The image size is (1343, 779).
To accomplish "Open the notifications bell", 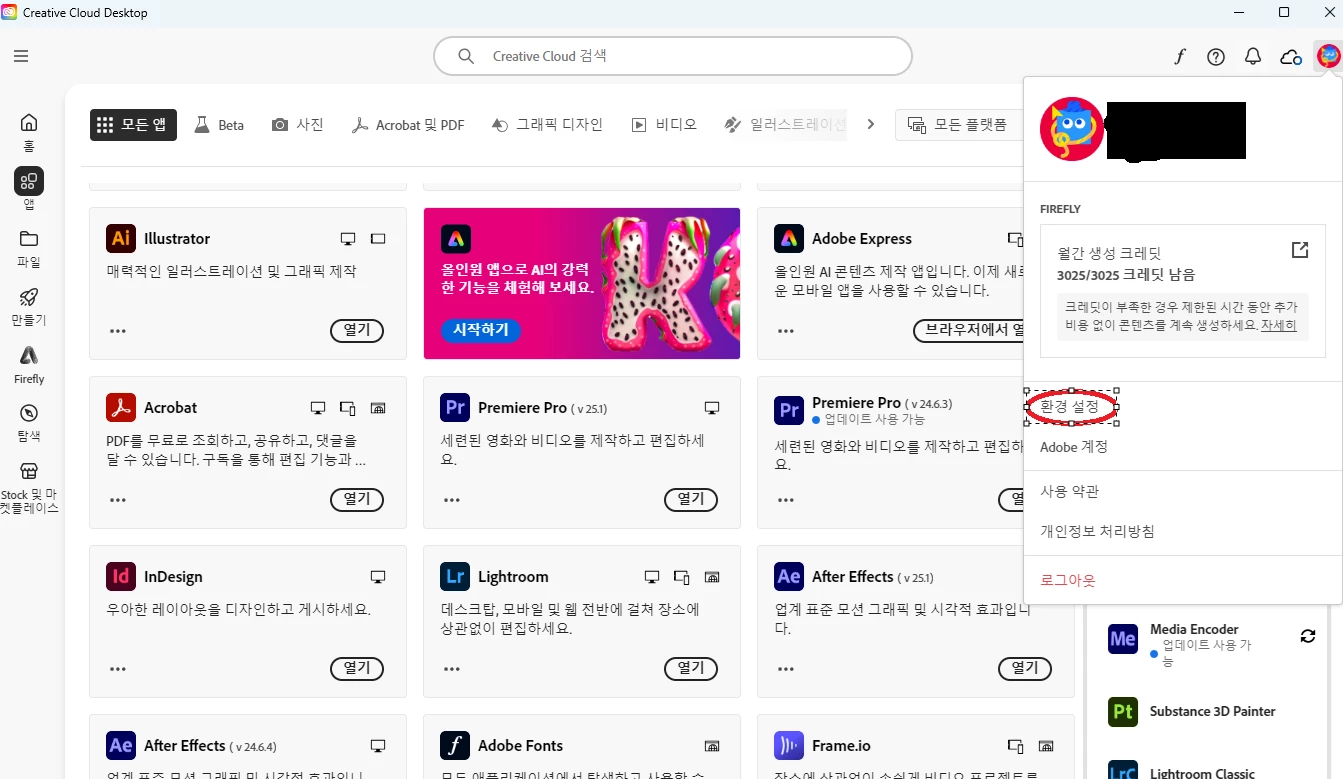I will coord(1253,56).
